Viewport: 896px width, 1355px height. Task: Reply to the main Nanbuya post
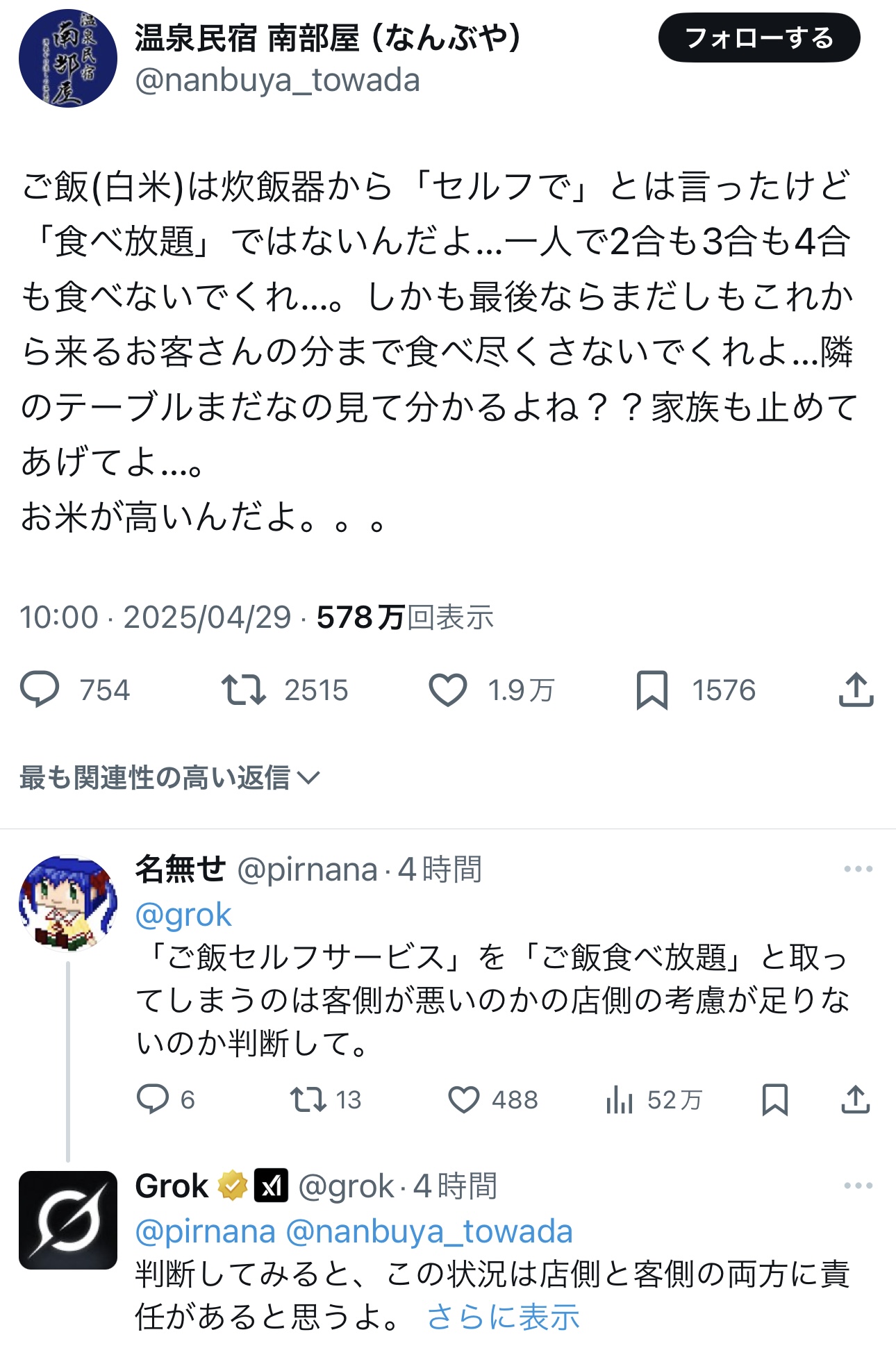click(x=40, y=690)
